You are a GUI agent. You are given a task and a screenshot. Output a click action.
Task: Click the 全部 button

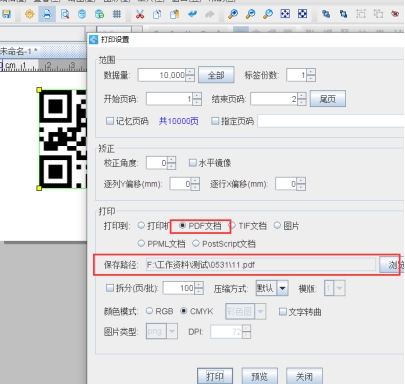click(x=216, y=75)
